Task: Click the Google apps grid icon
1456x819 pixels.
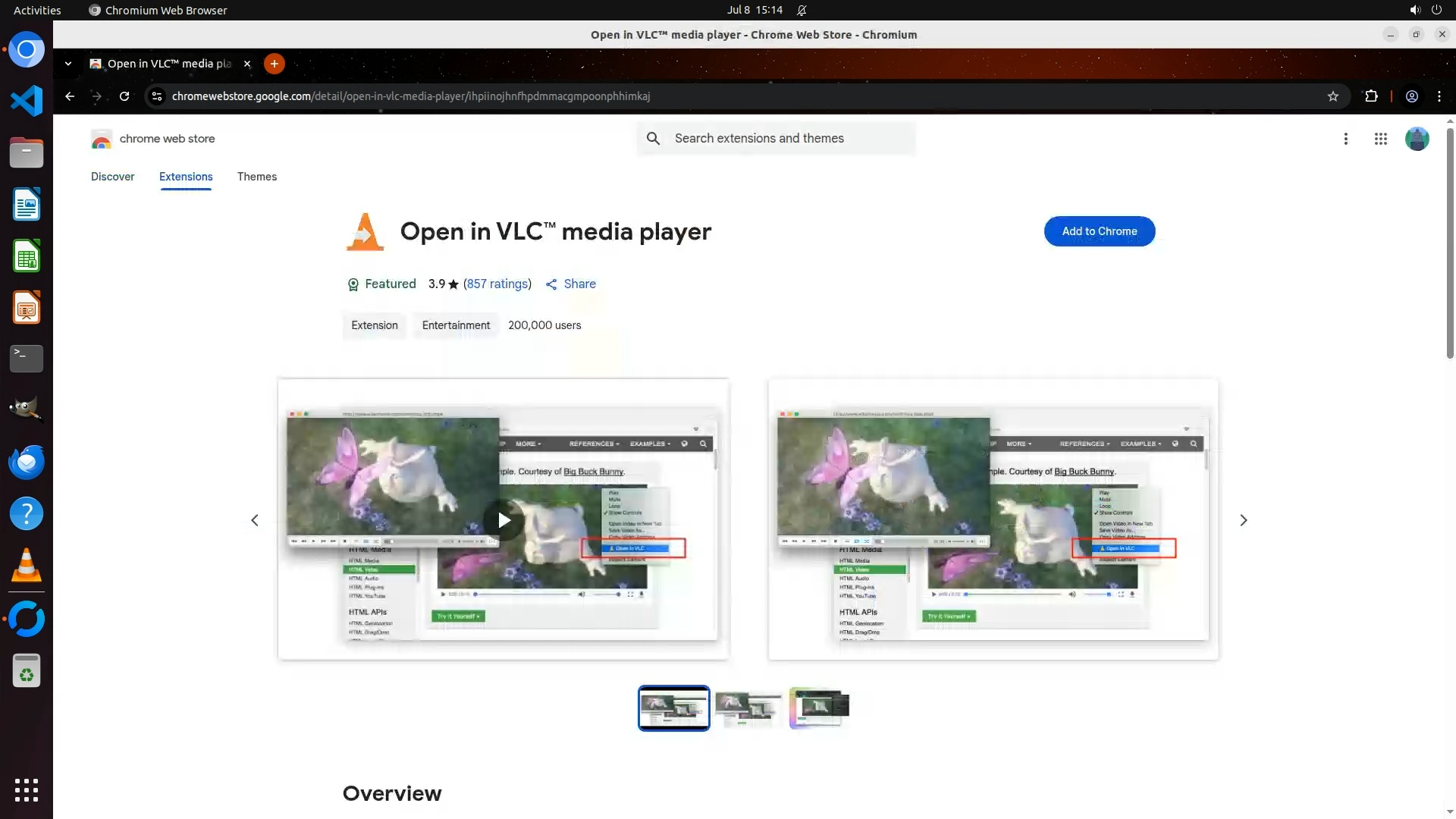Action: [x=1380, y=139]
